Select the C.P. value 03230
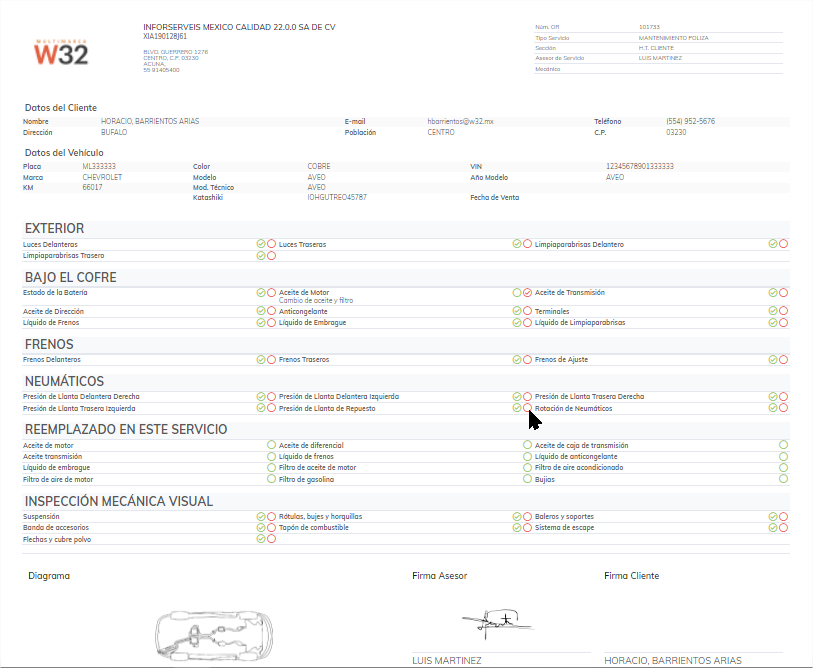 pos(676,132)
